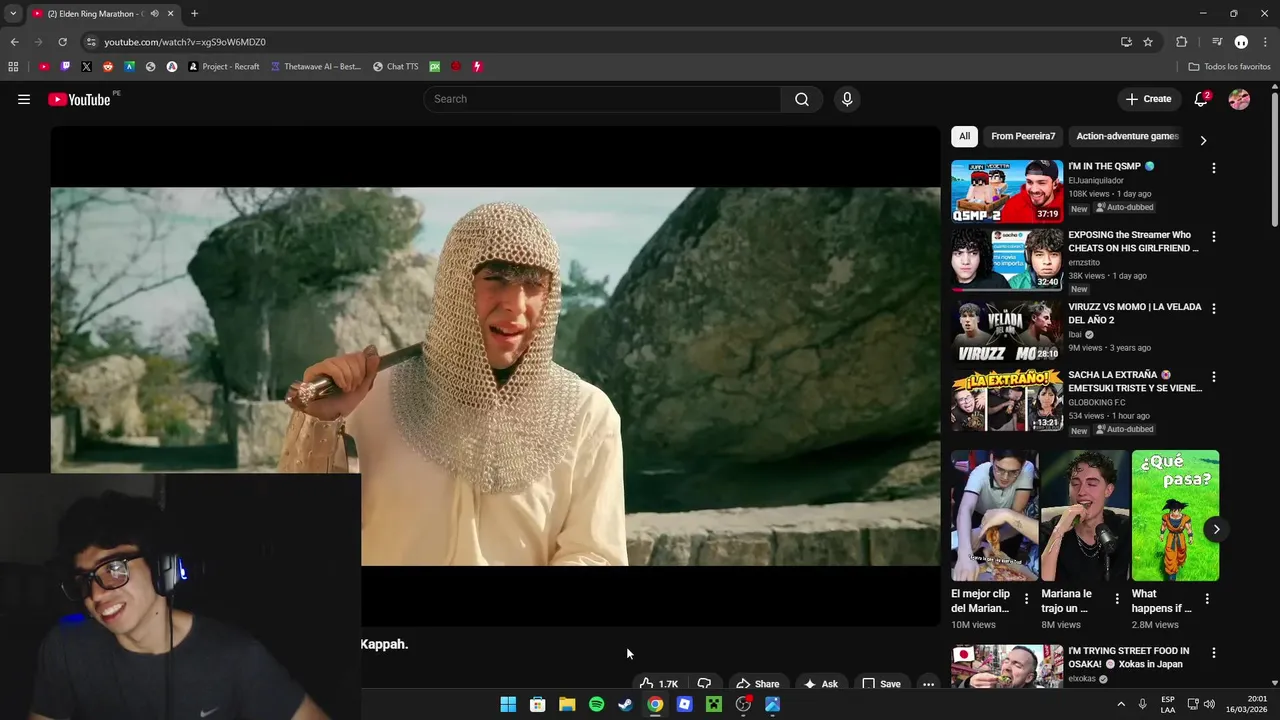This screenshot has width=1280, height=720.
Task: Open Chrome three-dot menu
Action: pyautogui.click(x=1265, y=42)
